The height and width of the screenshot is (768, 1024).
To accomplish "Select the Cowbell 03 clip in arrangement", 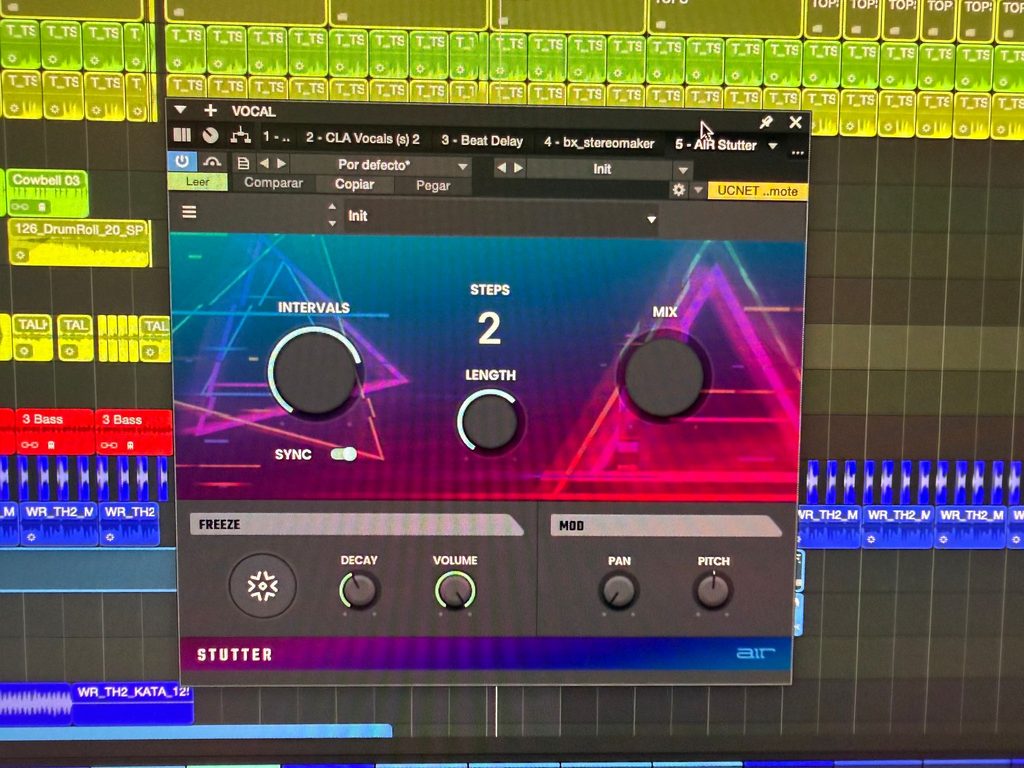I will 46,193.
